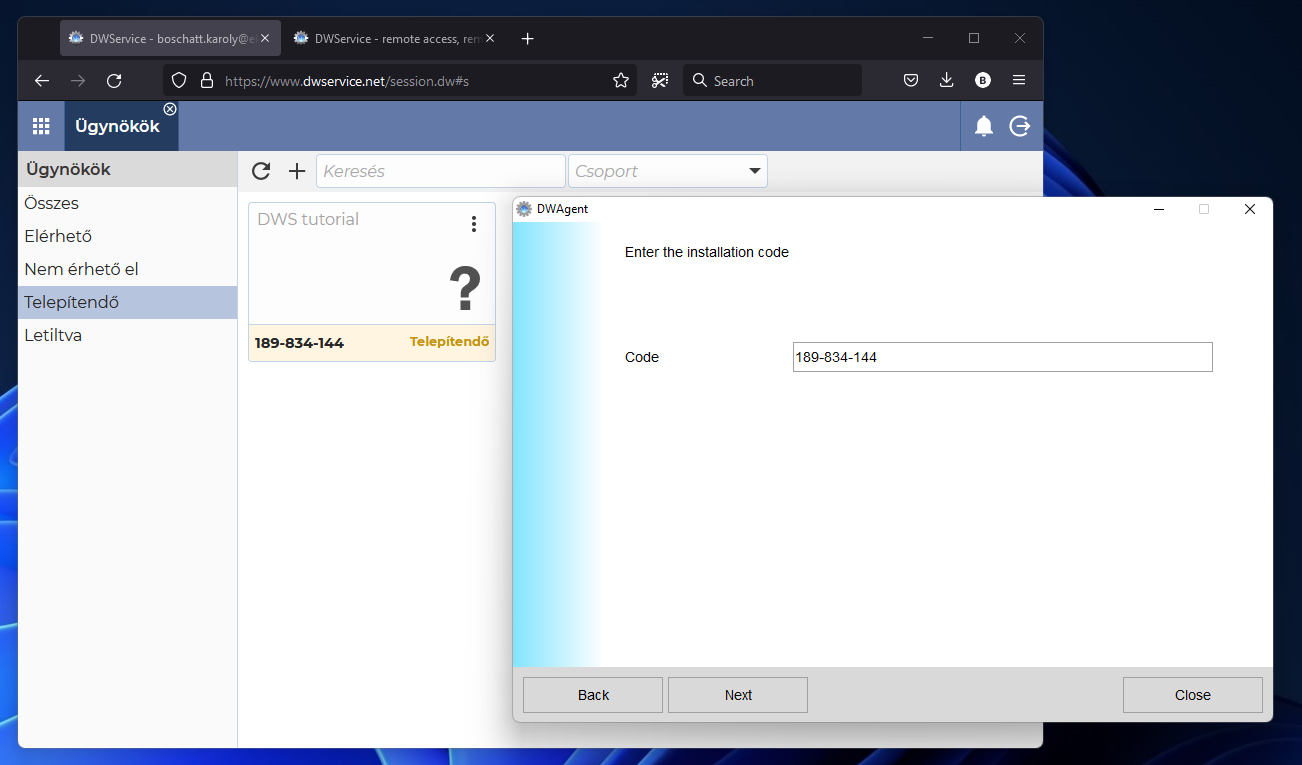Click the Firefox Search box

coord(772,81)
